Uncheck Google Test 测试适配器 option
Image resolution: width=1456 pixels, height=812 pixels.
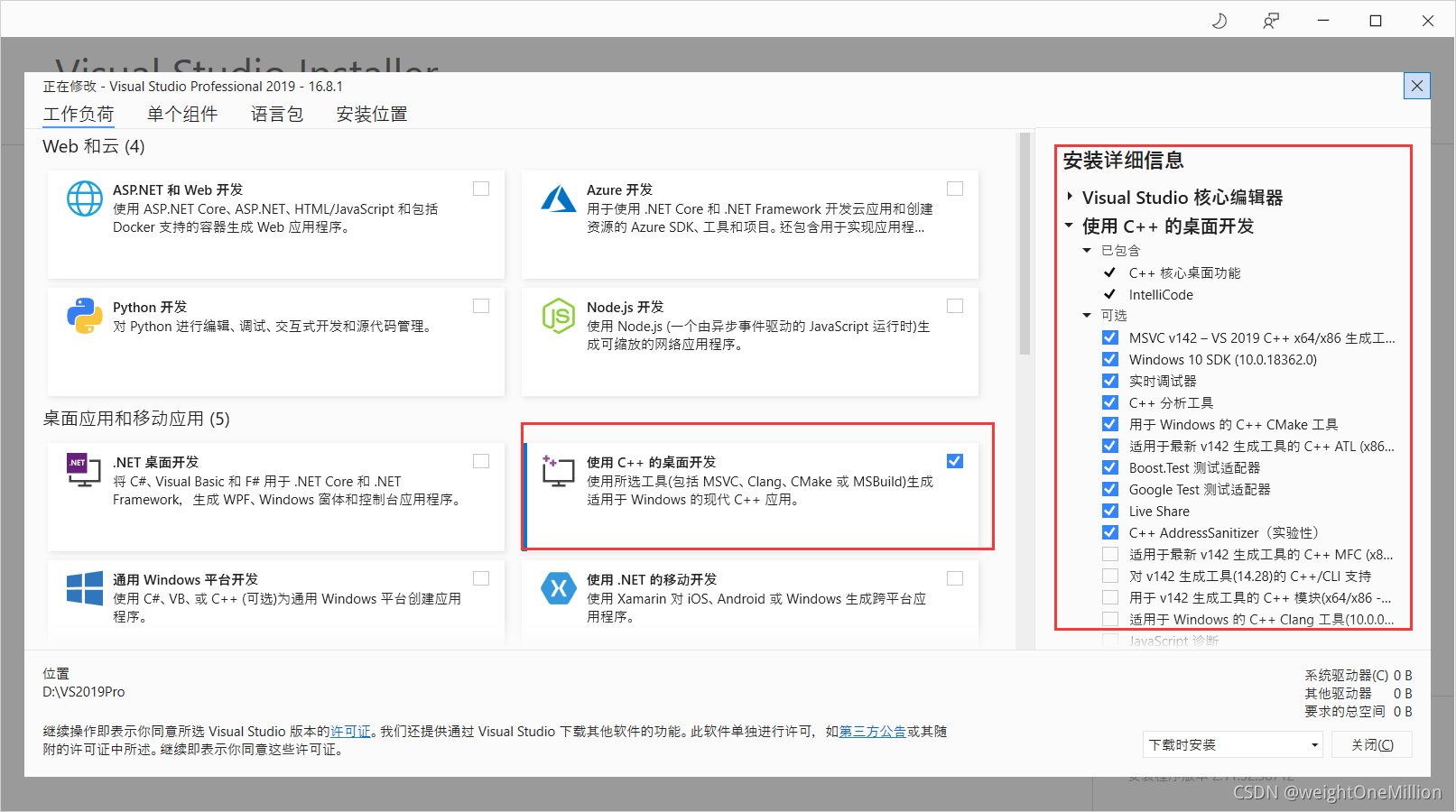[x=1110, y=489]
